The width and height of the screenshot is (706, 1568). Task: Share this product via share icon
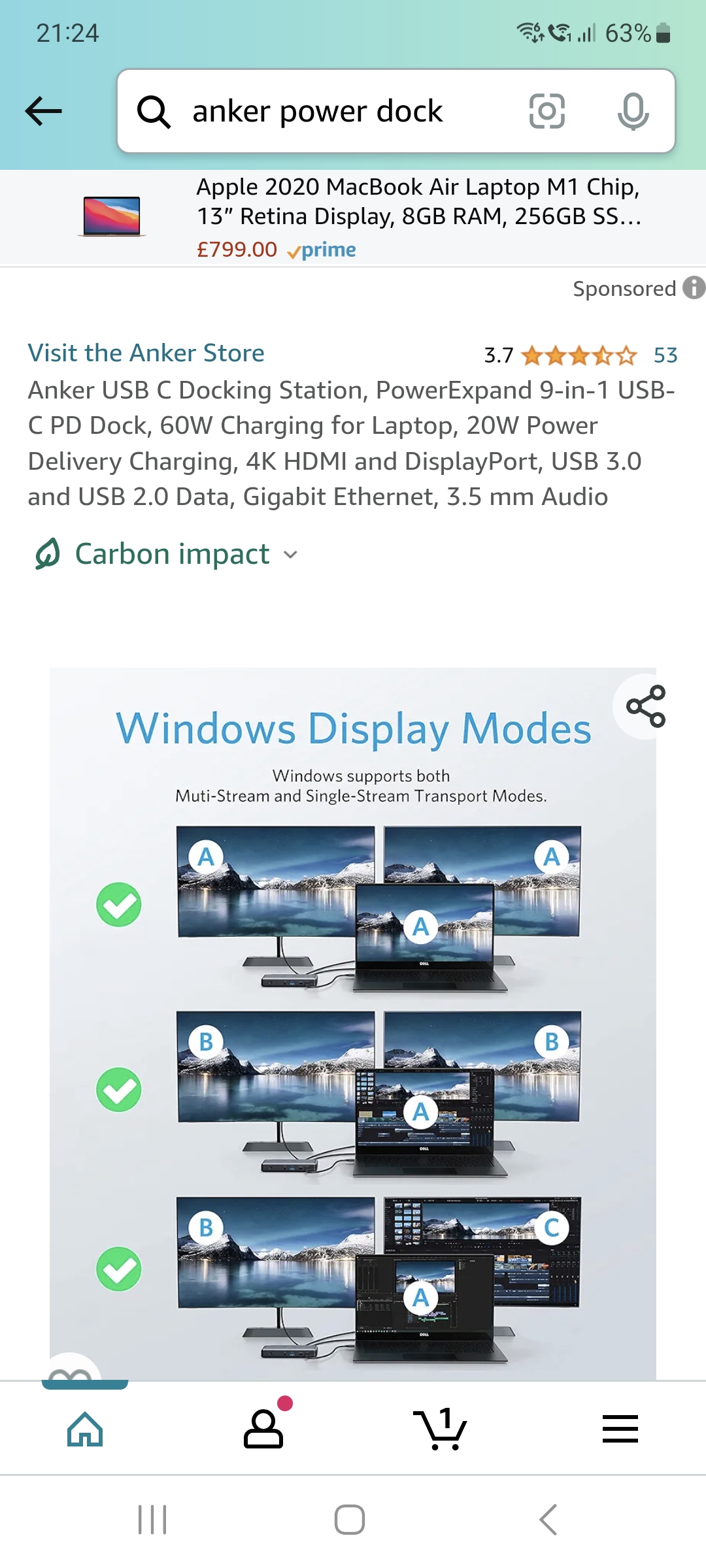[646, 706]
